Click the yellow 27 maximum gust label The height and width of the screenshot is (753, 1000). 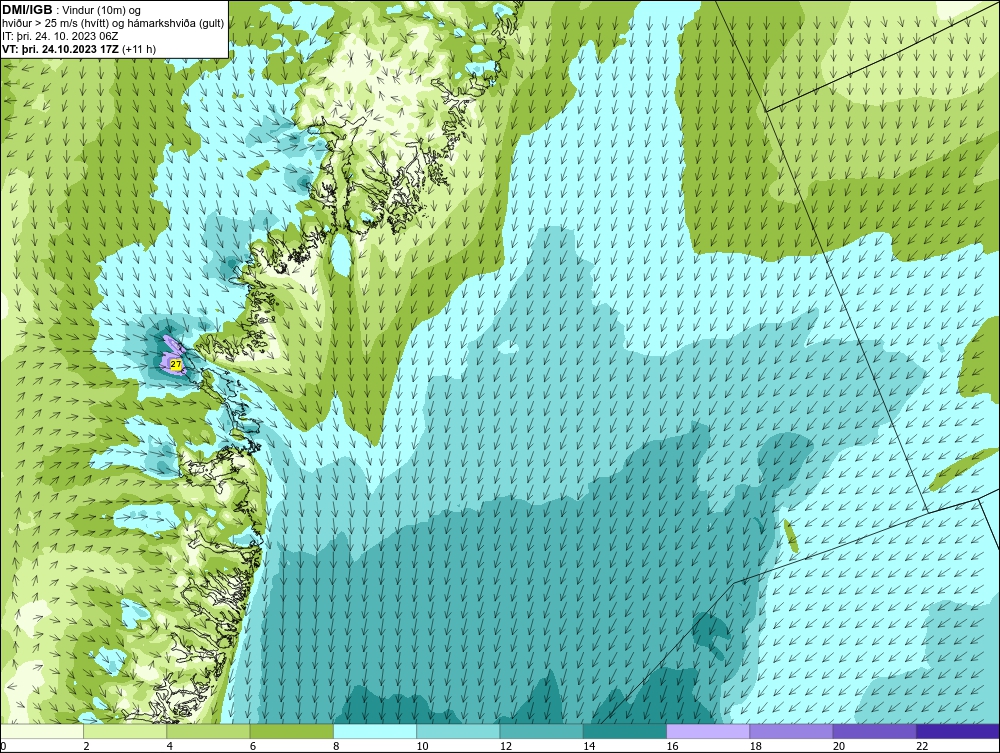(177, 364)
